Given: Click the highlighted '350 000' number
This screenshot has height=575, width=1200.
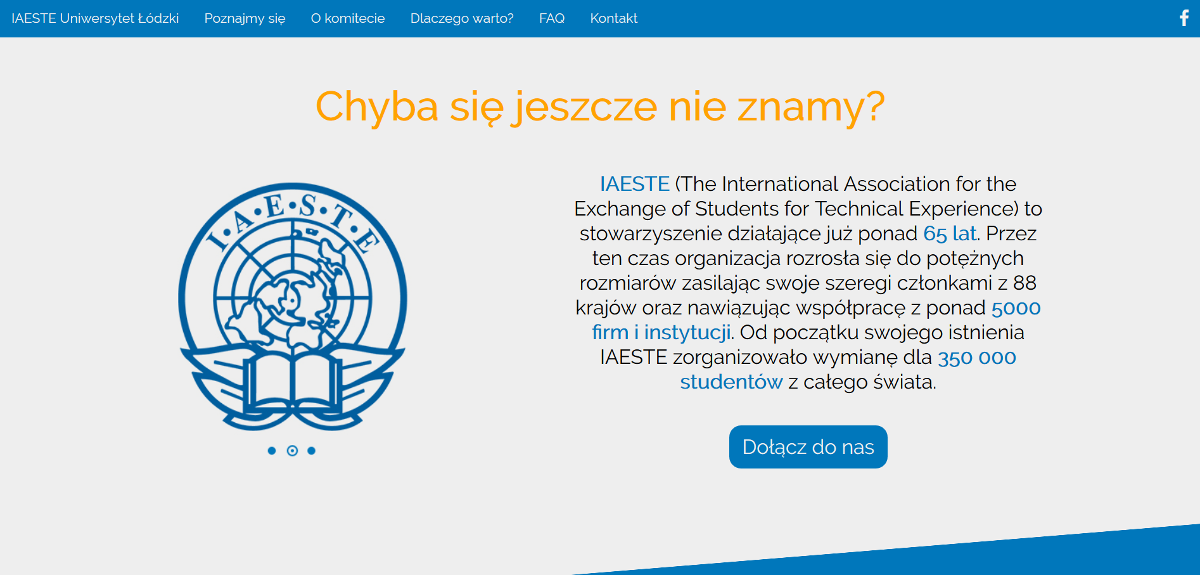Looking at the screenshot, I should tap(977, 357).
